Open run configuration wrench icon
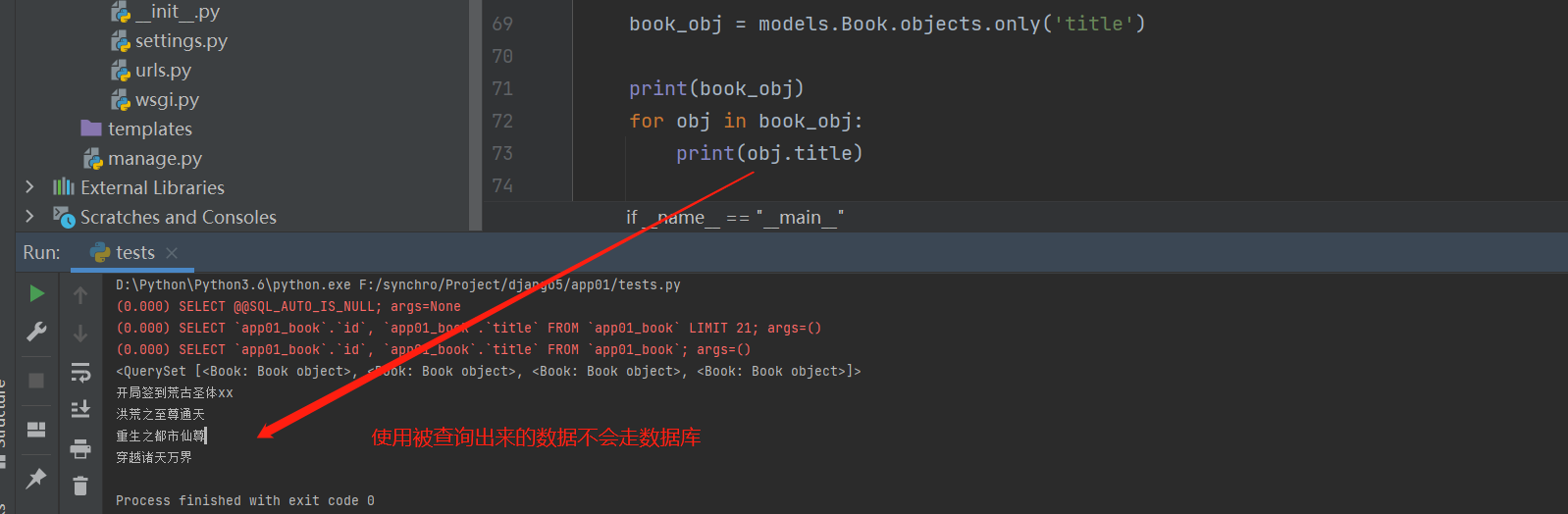The width and height of the screenshot is (1568, 514). tap(36, 332)
